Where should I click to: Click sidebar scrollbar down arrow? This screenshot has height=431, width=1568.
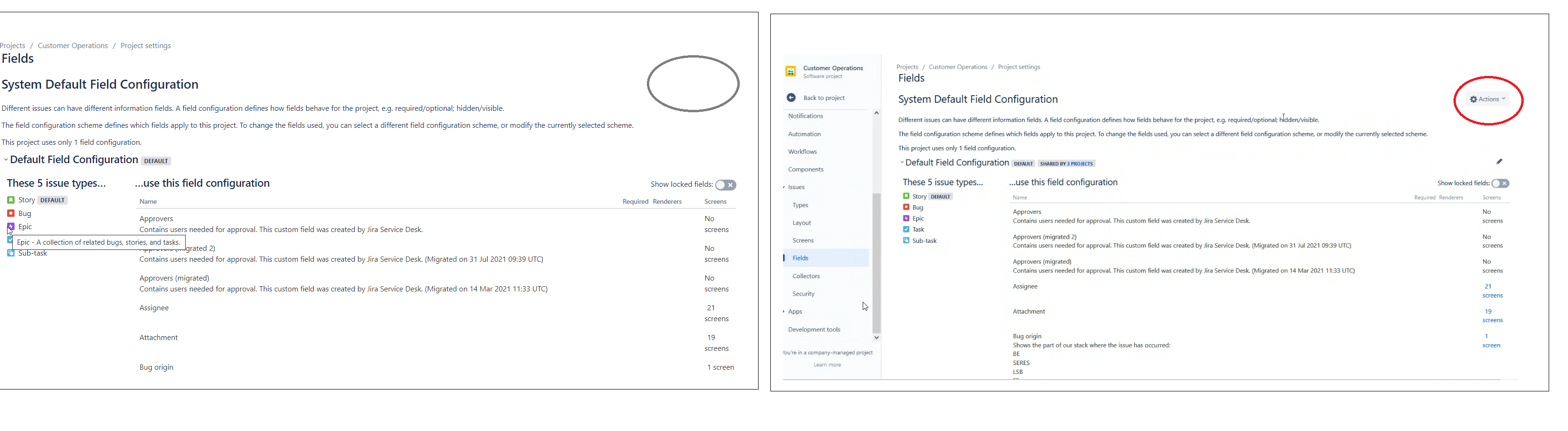click(x=876, y=337)
